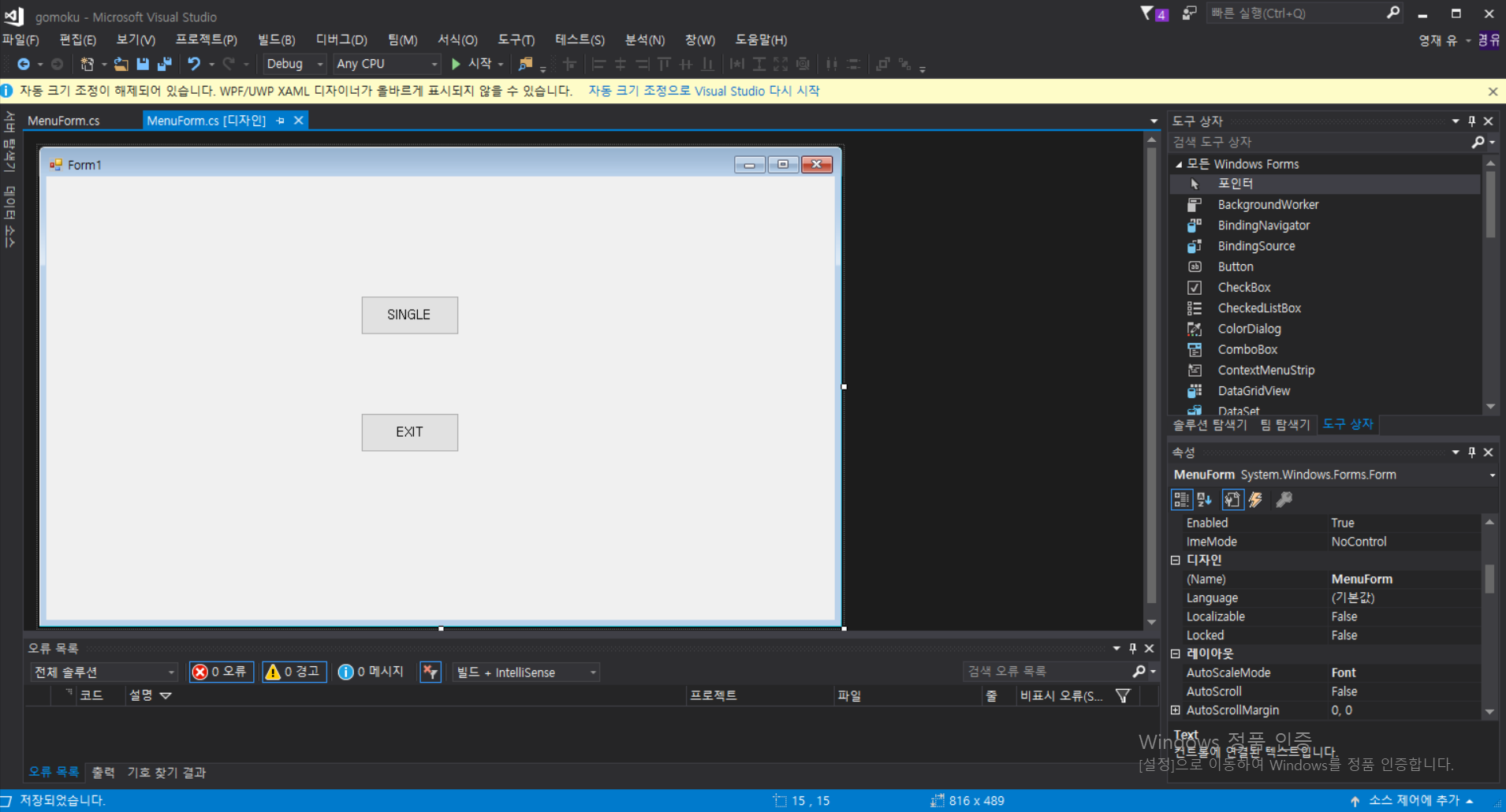Click the new project toolbar icon
Image resolution: width=1506 pixels, height=812 pixels.
click(x=87, y=64)
